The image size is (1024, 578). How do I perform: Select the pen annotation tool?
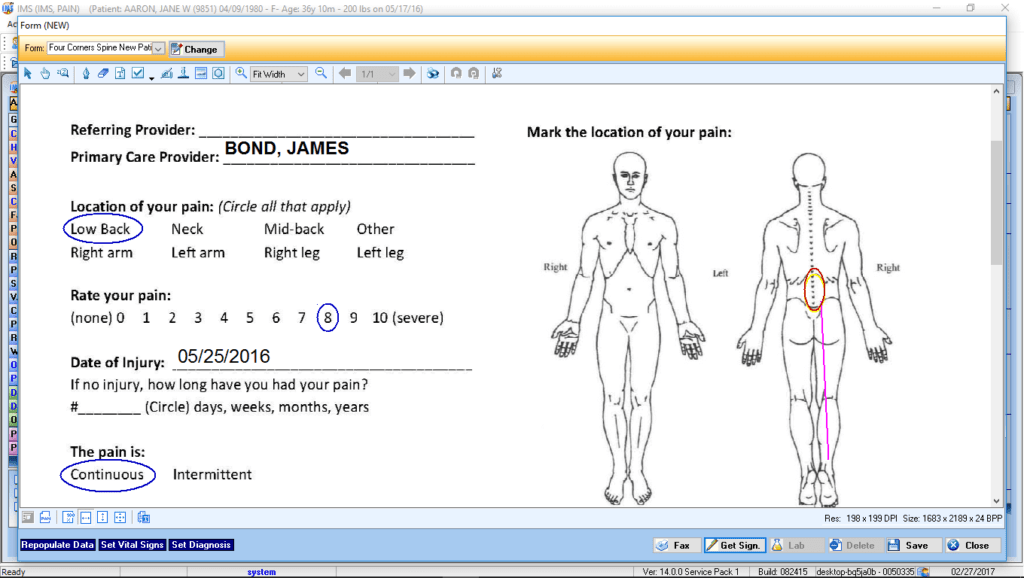click(x=86, y=73)
